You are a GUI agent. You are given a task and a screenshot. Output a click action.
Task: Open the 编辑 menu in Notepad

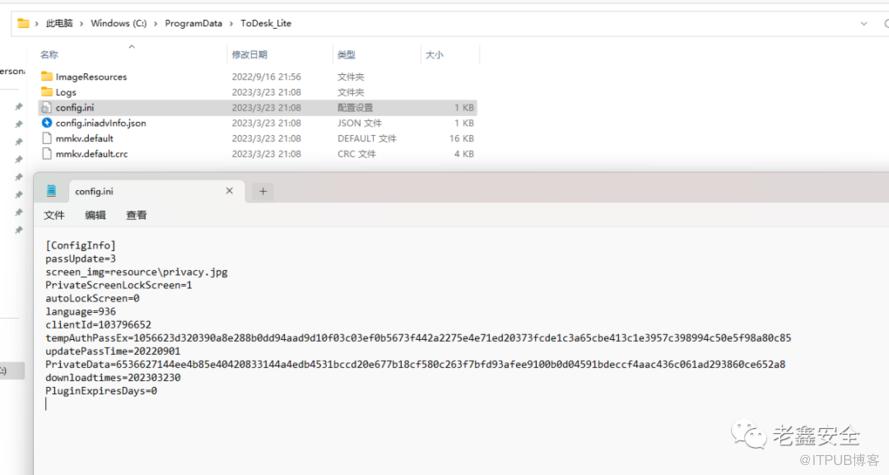pos(95,215)
